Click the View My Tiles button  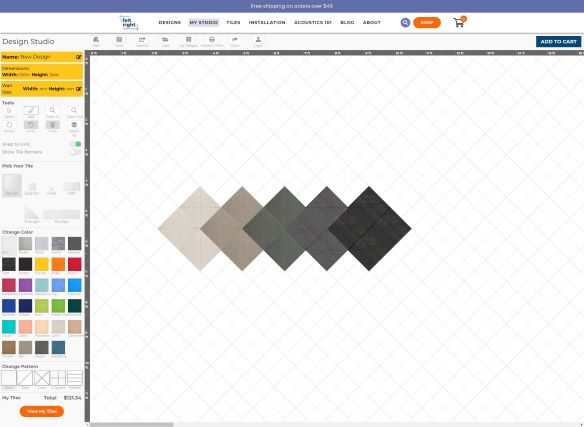point(42,411)
